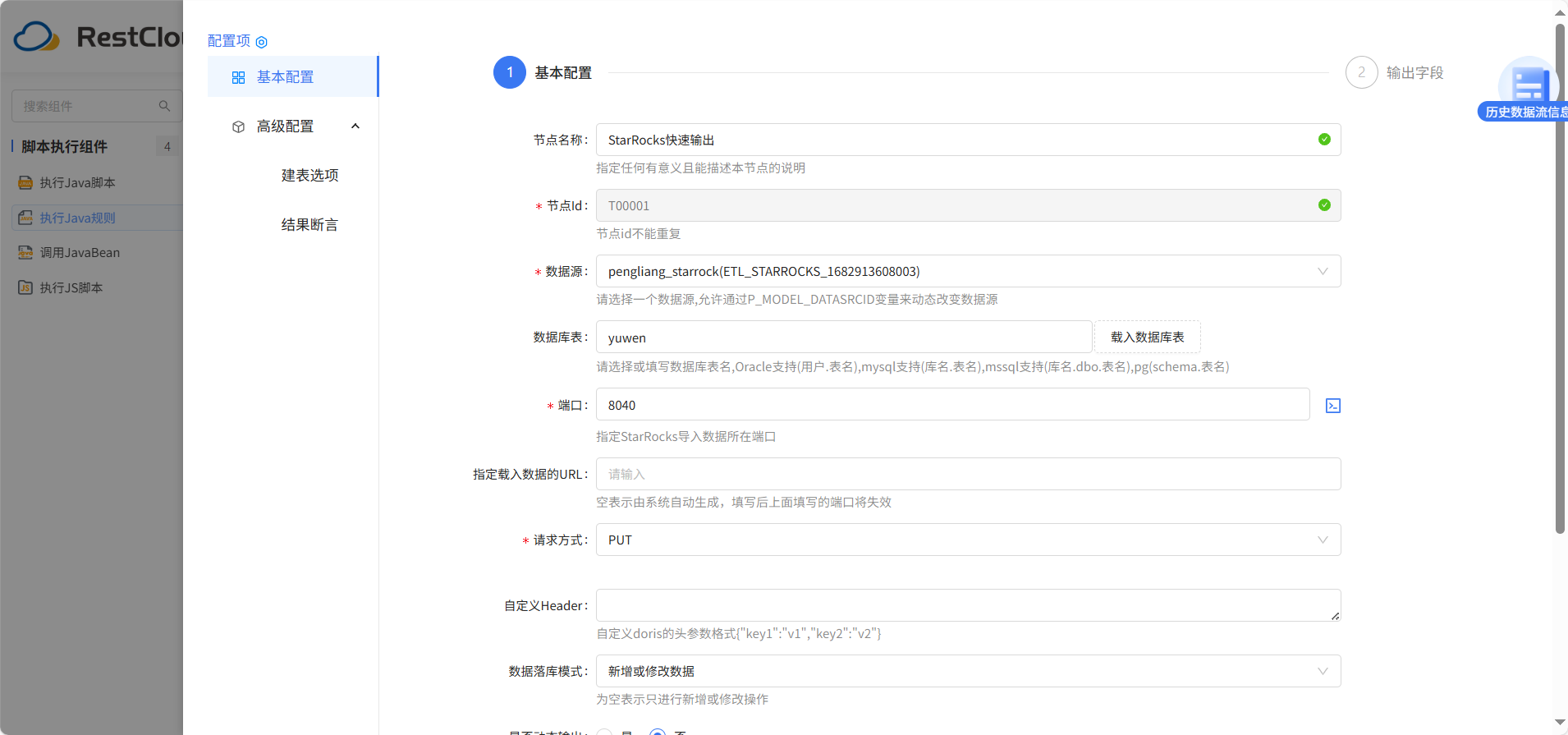Collapse the 高级配置 menu section

[x=355, y=126]
